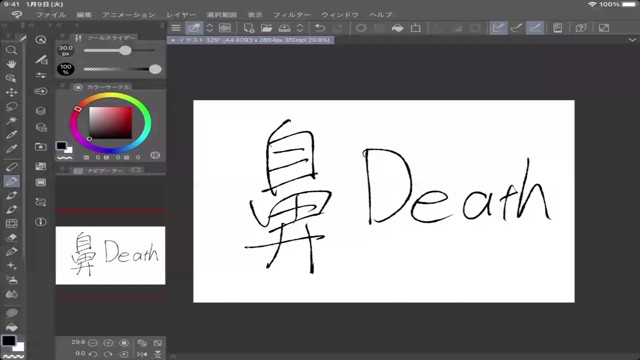Select the Auto select magic wand tool
The image size is (640, 360).
pos(11,120)
